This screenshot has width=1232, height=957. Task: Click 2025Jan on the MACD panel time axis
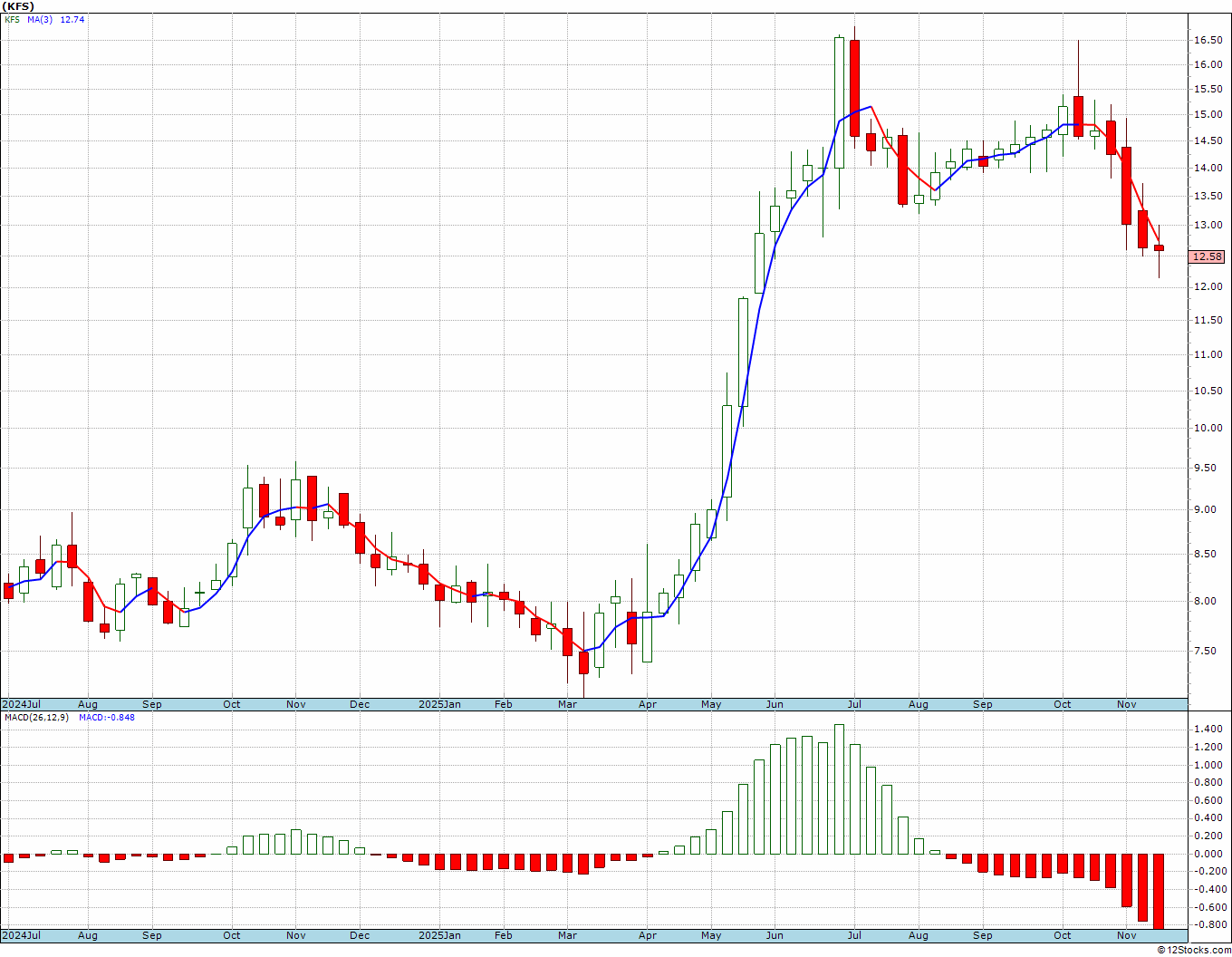[439, 935]
